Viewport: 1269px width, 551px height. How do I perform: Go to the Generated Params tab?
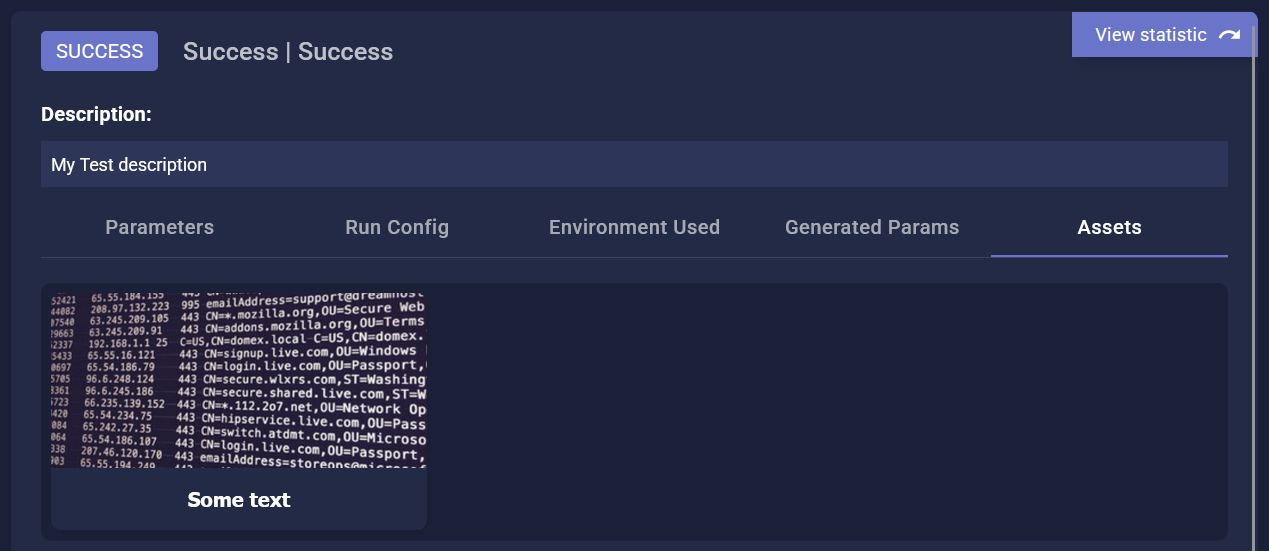point(872,227)
